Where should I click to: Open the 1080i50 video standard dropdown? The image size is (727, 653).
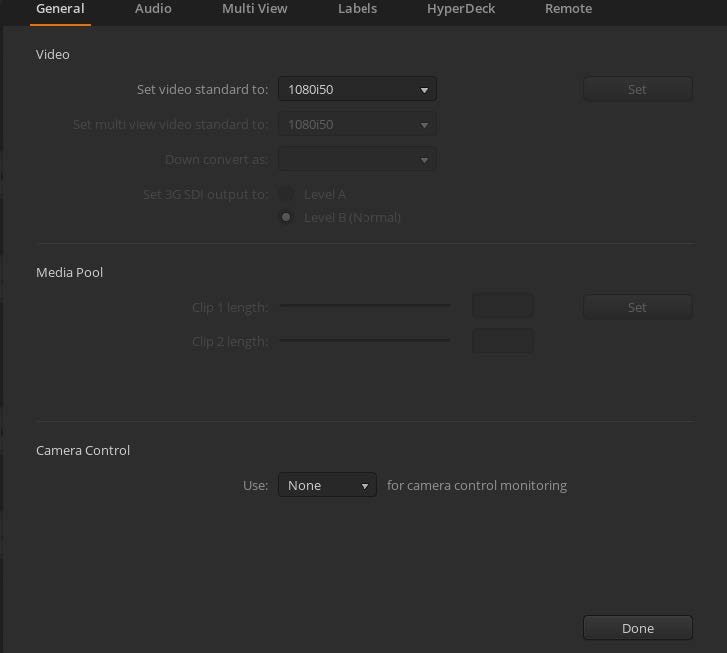pyautogui.click(x=357, y=90)
